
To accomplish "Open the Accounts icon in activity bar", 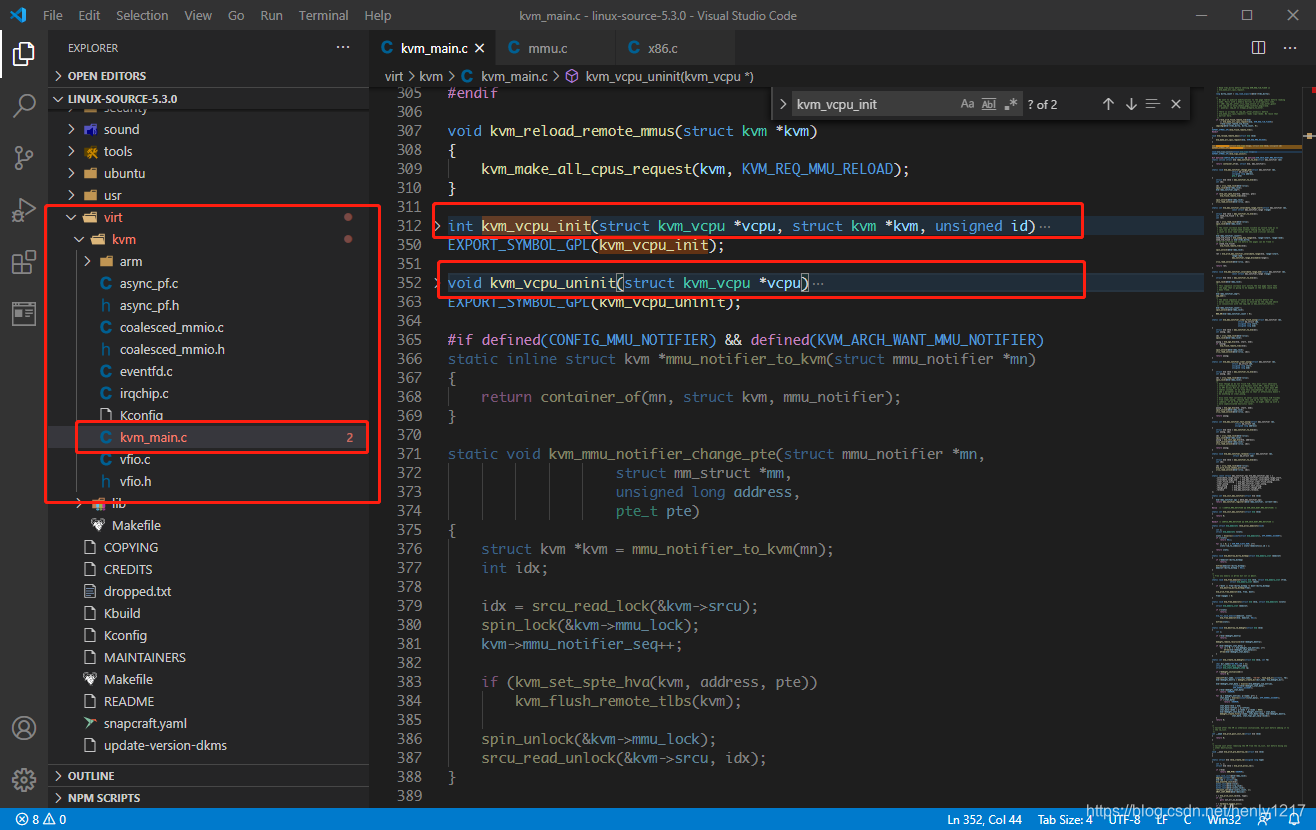I will 24,727.
